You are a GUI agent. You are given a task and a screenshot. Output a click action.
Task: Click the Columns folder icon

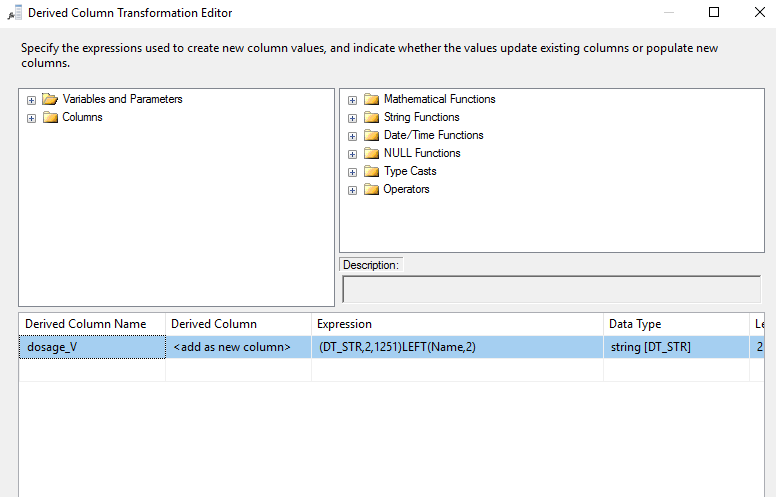[x=50, y=117]
